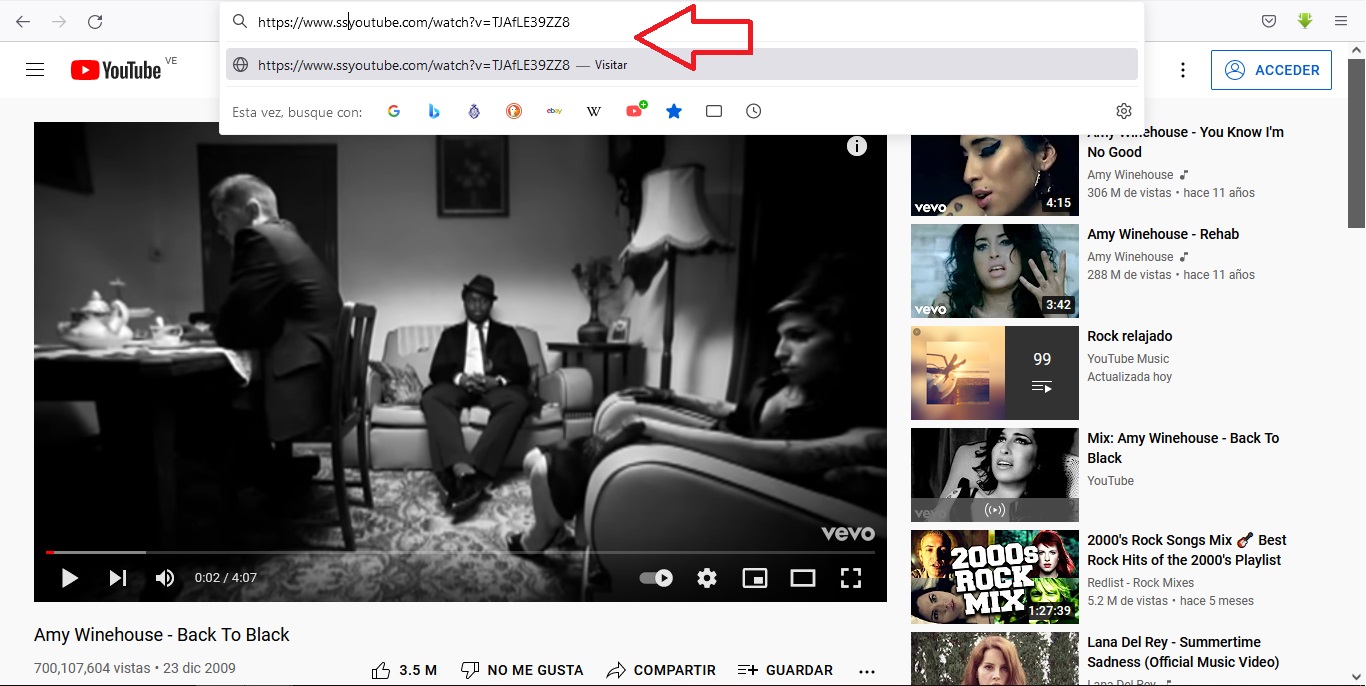Search this time with eBay
This screenshot has width=1366, height=686.
(x=554, y=111)
